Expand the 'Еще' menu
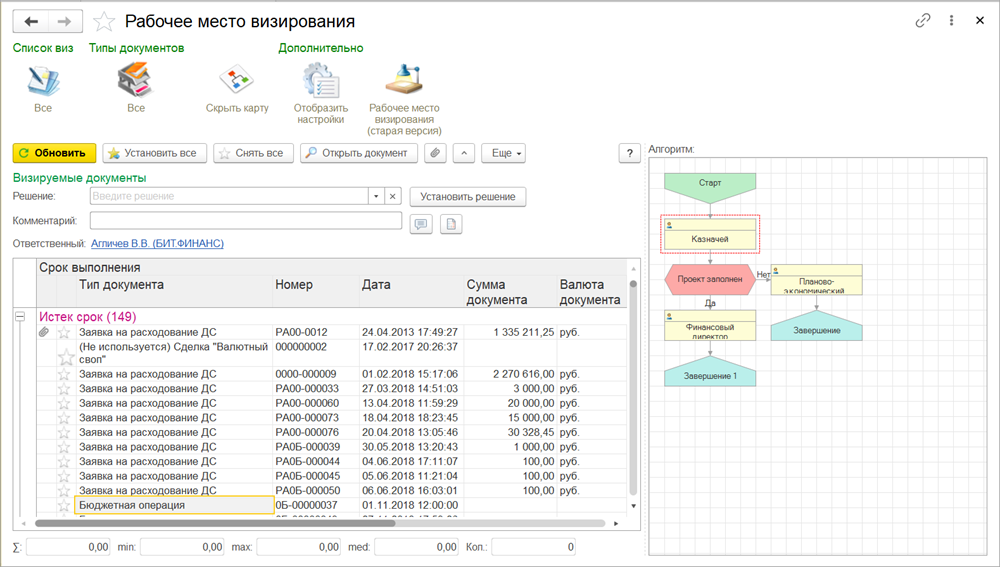 (503, 153)
